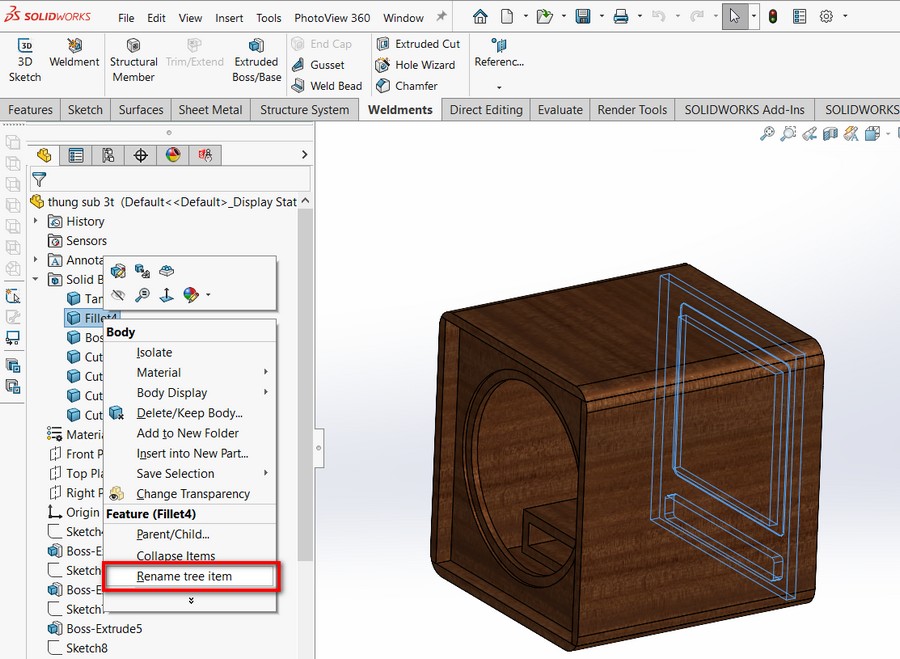This screenshot has height=659, width=900.
Task: Expand the History folder
Action: (x=36, y=221)
